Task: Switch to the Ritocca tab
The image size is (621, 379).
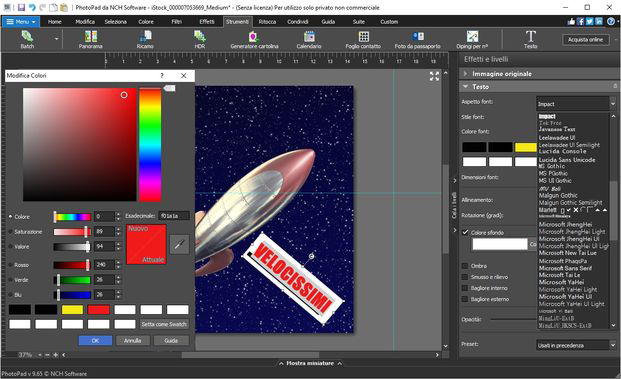Action: point(267,22)
